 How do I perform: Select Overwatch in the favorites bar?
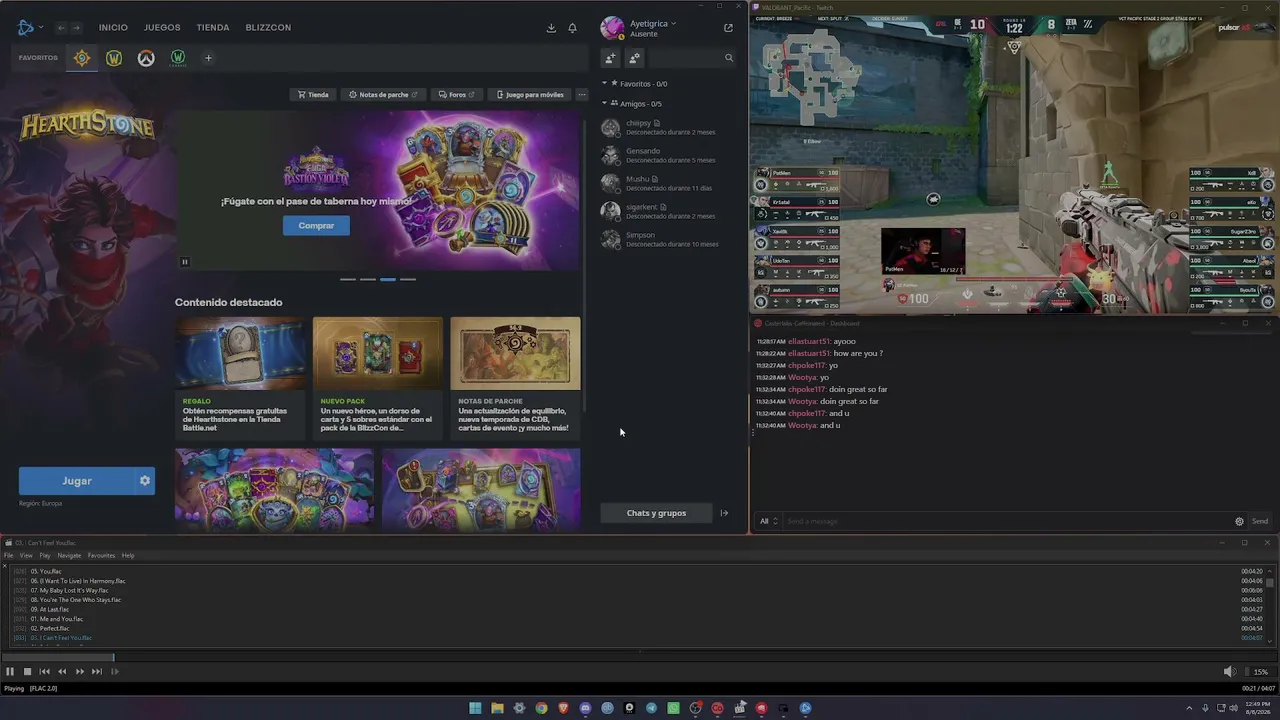pyautogui.click(x=146, y=58)
